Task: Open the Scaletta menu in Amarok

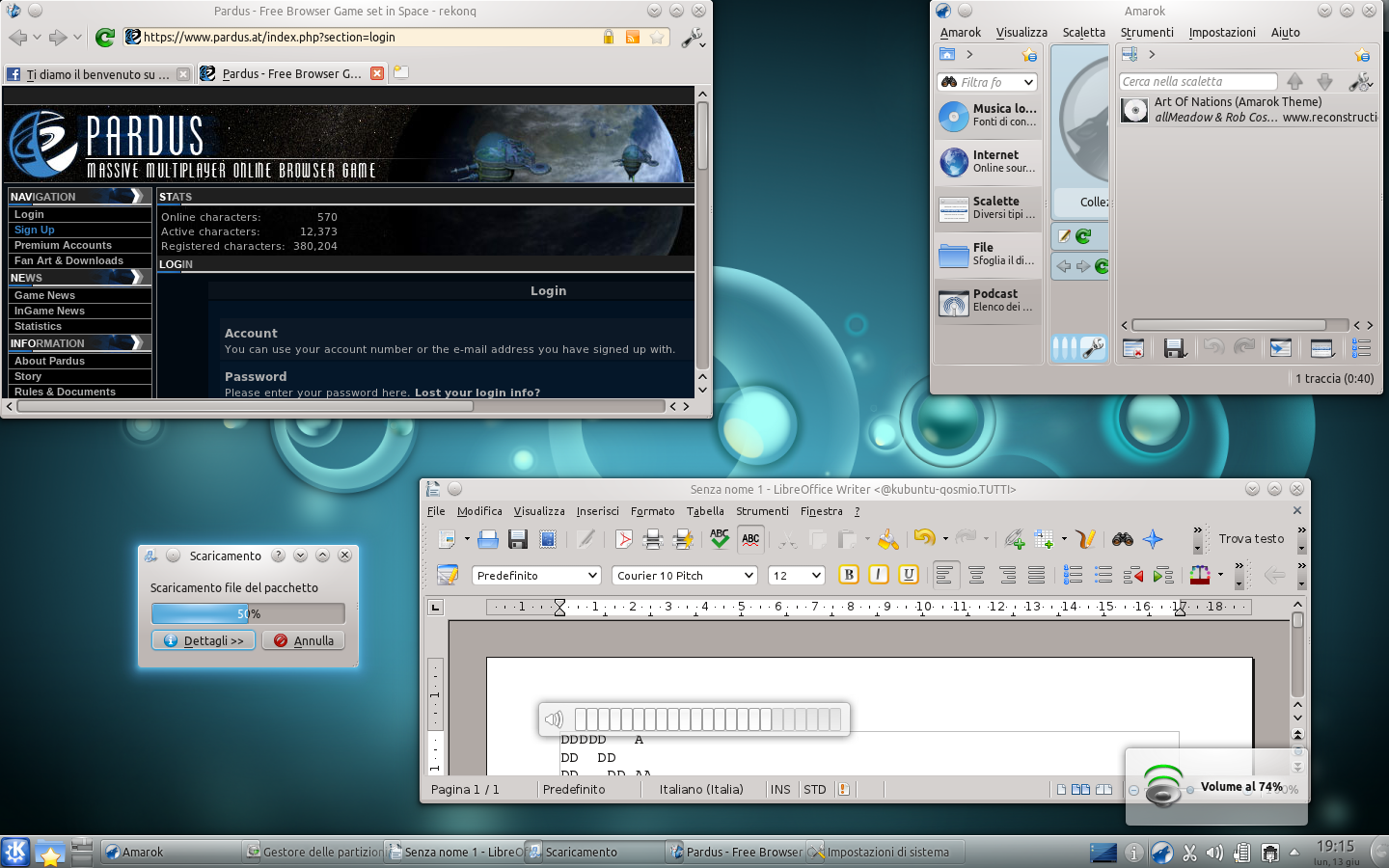Action: click(1084, 32)
